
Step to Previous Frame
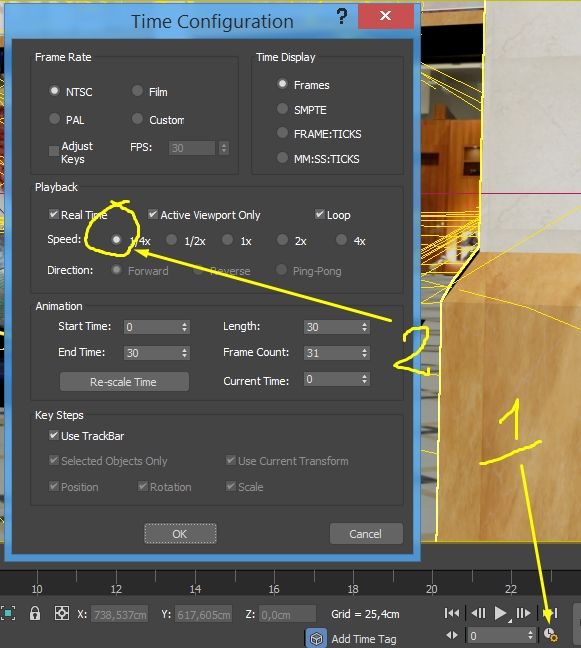click(478, 613)
